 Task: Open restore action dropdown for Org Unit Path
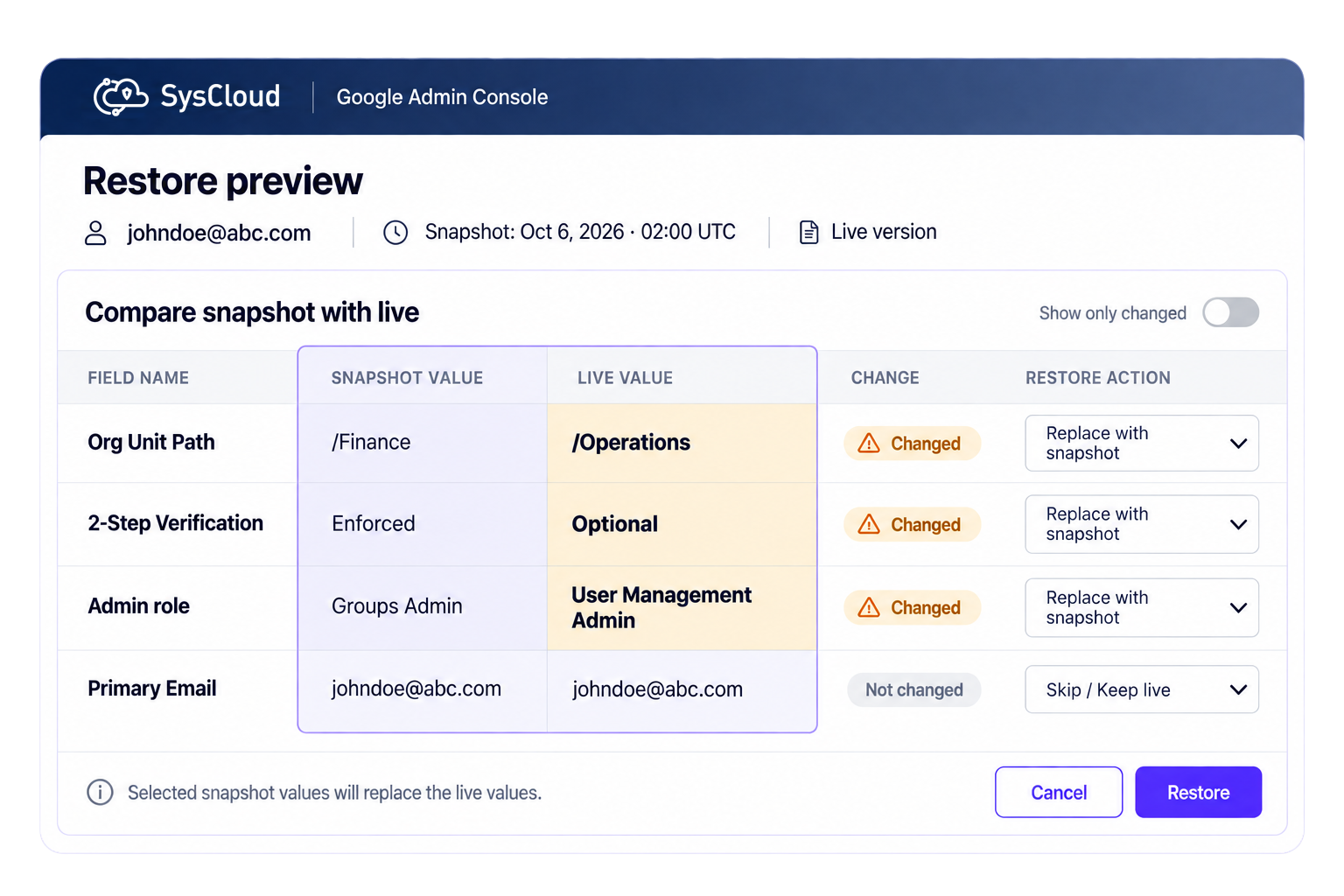click(x=1142, y=443)
